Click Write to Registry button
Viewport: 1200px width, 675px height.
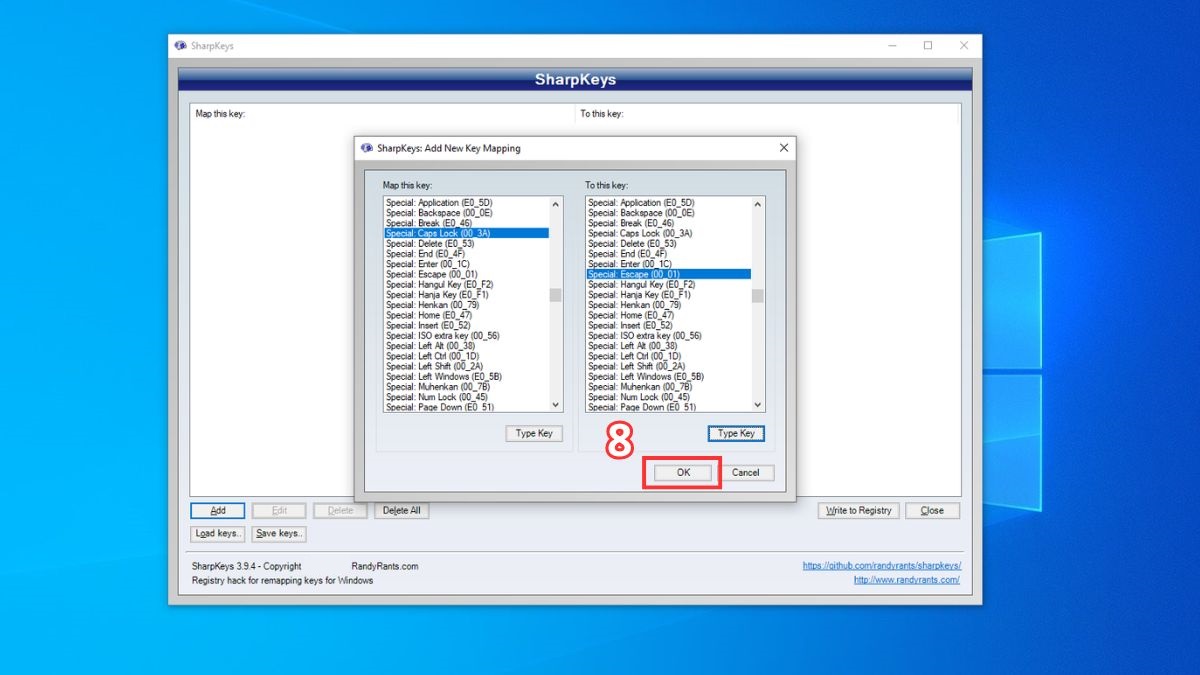pyautogui.click(x=858, y=511)
